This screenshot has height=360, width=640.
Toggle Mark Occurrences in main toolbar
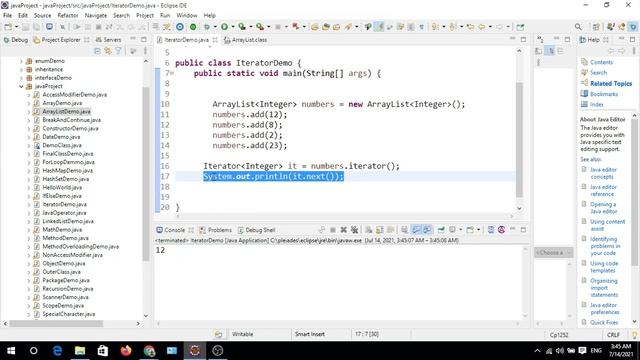[379, 27]
